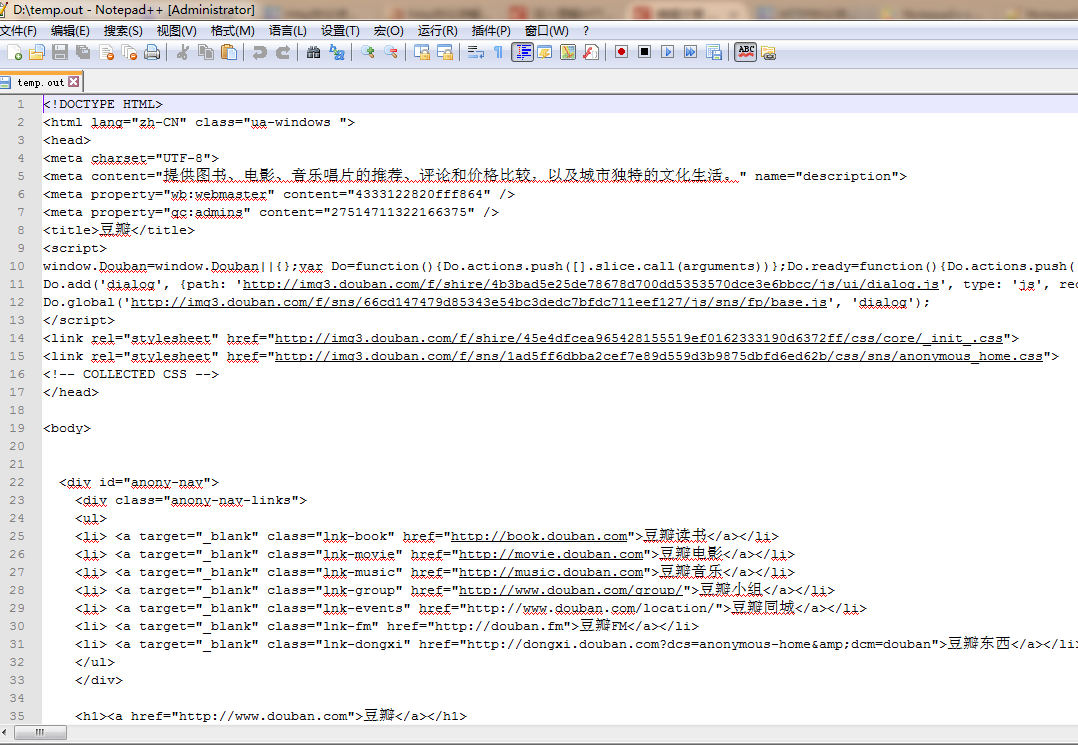Click the http://movie.douban.com link

[551, 554]
